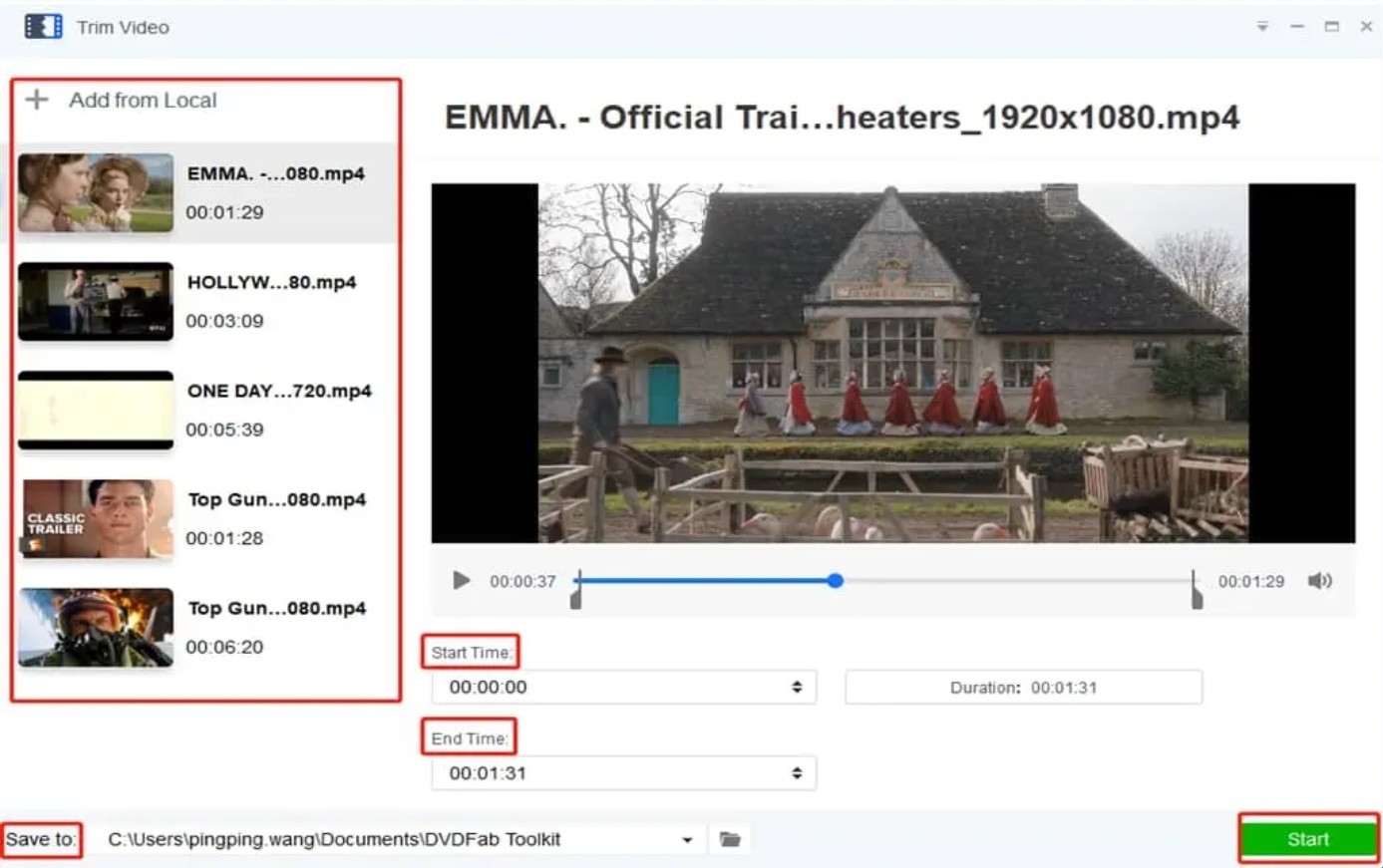Close the Trim Video window
The width and height of the screenshot is (1383, 868).
tap(1366, 27)
